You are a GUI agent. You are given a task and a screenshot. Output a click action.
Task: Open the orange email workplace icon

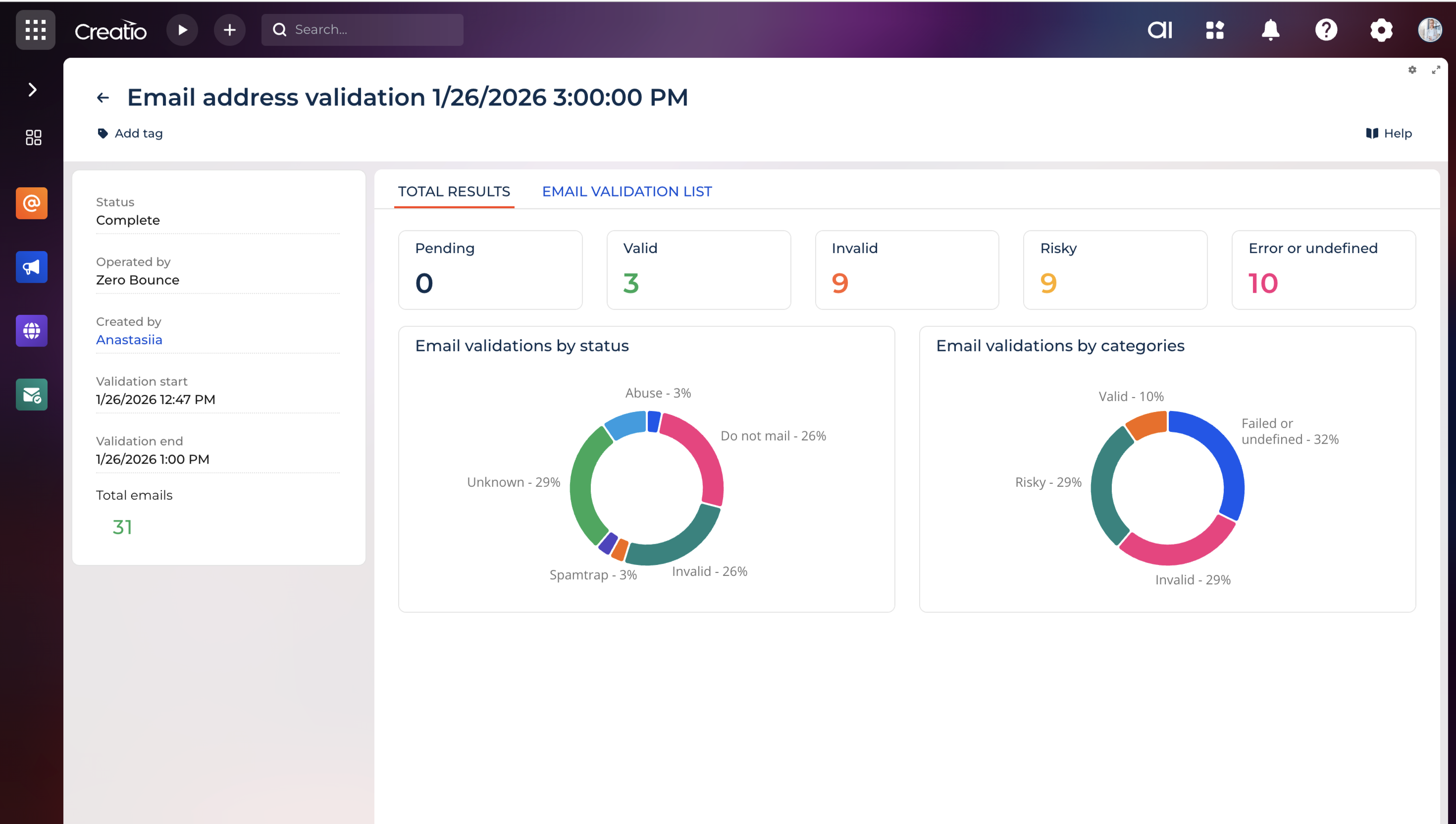click(32, 203)
